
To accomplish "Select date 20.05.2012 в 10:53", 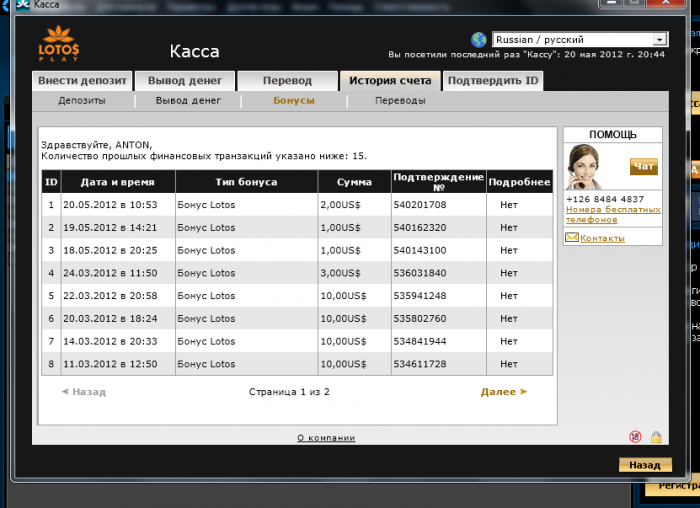I will point(110,205).
